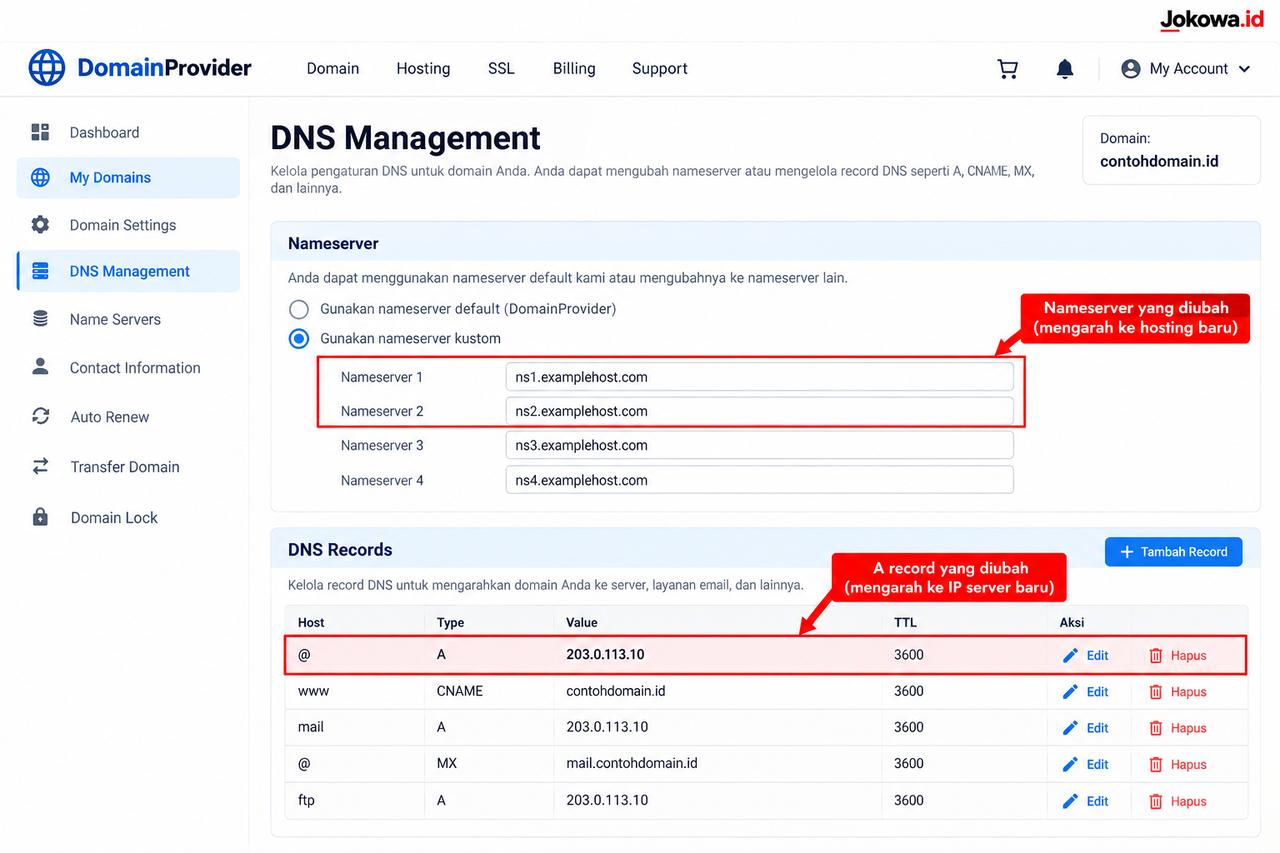Open the Billing menu
This screenshot has height=853, width=1280.
574,69
